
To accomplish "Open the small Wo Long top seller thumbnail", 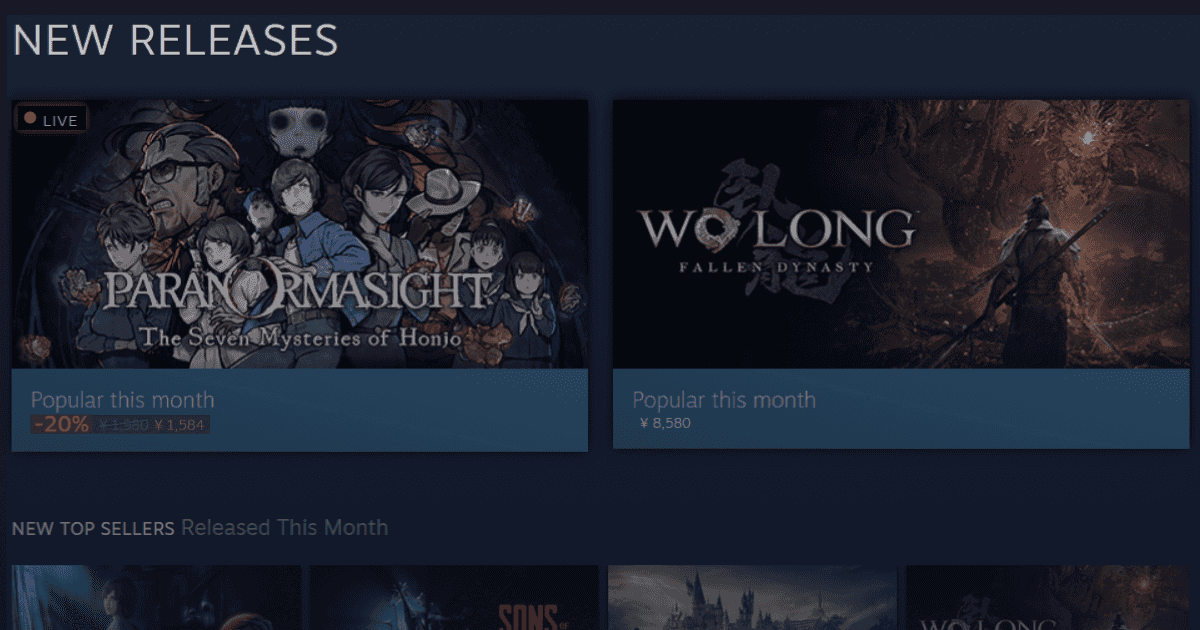I will coord(1050,598).
